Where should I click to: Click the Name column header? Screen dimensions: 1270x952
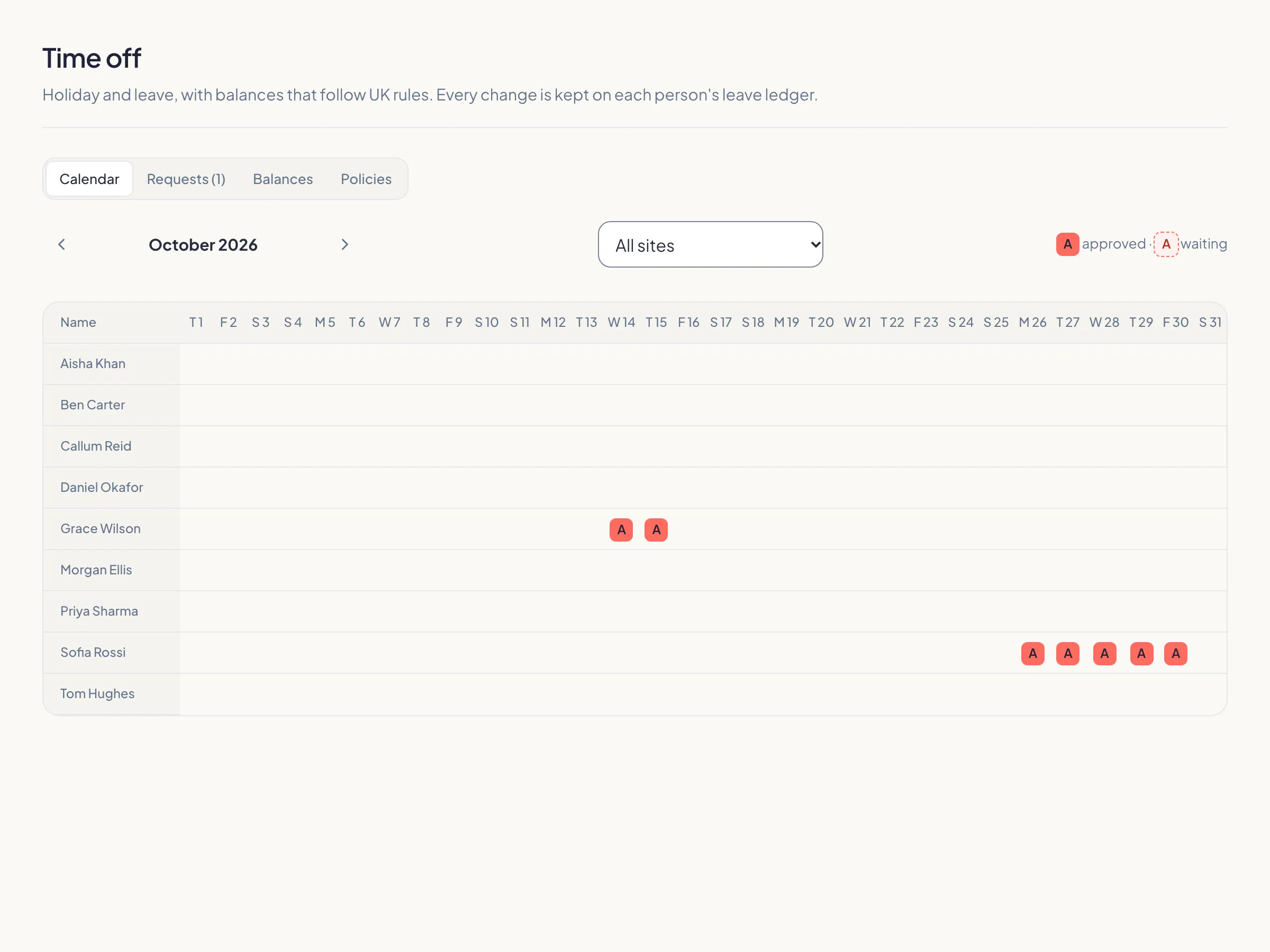[78, 323]
